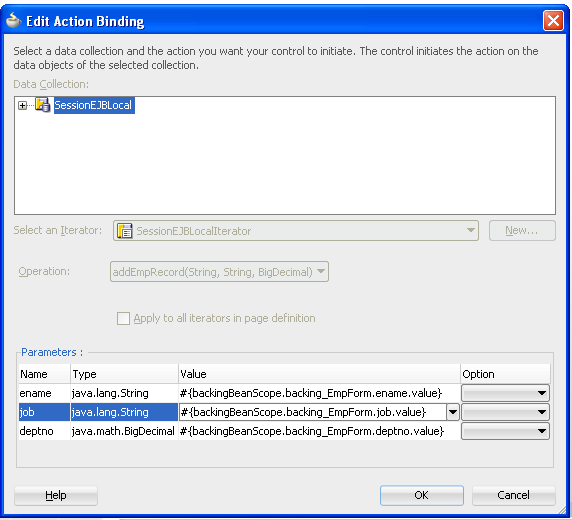Toggle Apply to all iterators checkbox
This screenshot has height=520, width=572.
123,318
